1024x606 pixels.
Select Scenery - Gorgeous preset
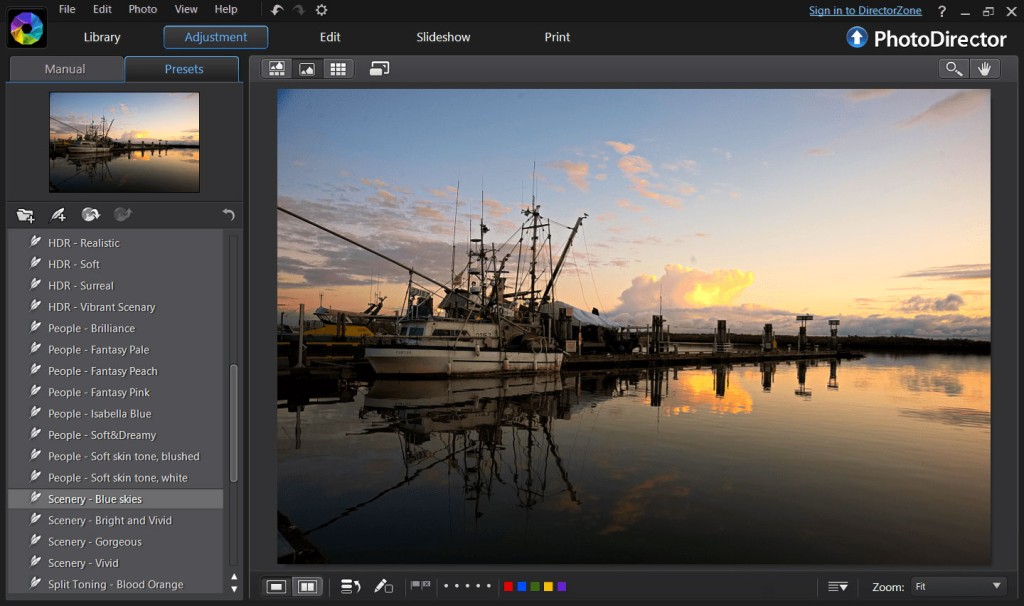[95, 542]
